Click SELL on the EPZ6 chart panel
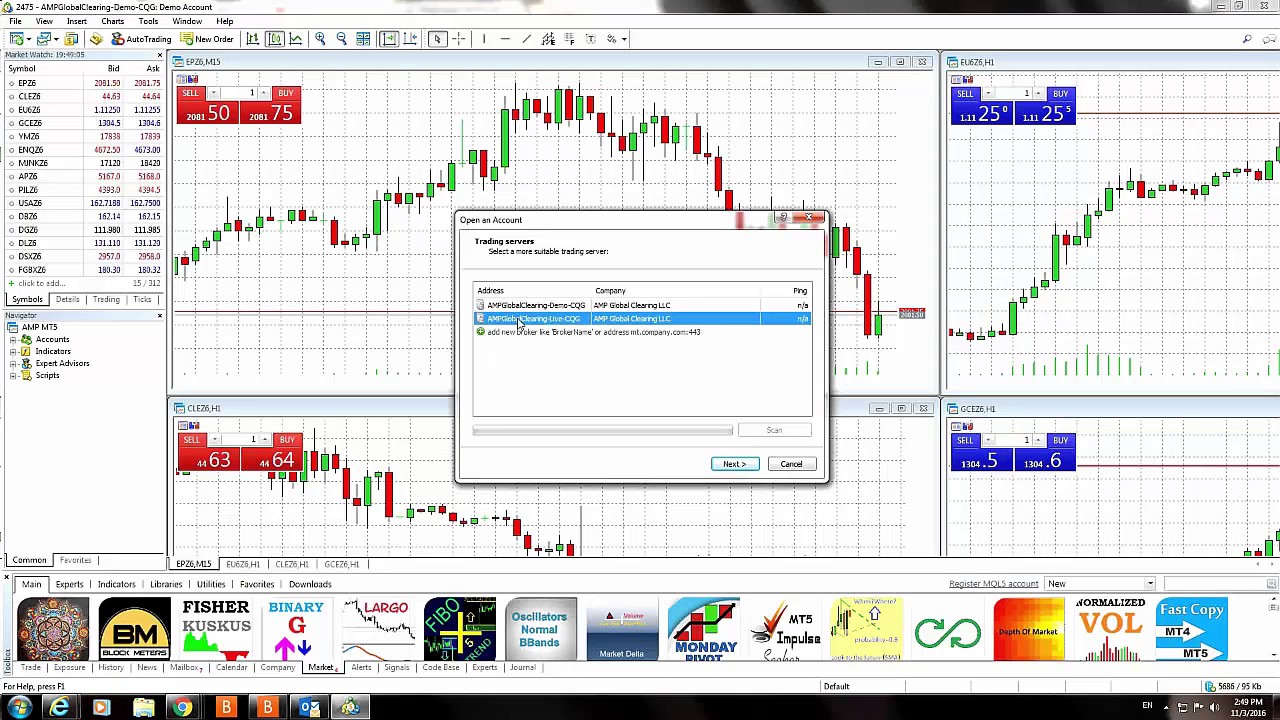The height and width of the screenshot is (720, 1280). (190, 93)
